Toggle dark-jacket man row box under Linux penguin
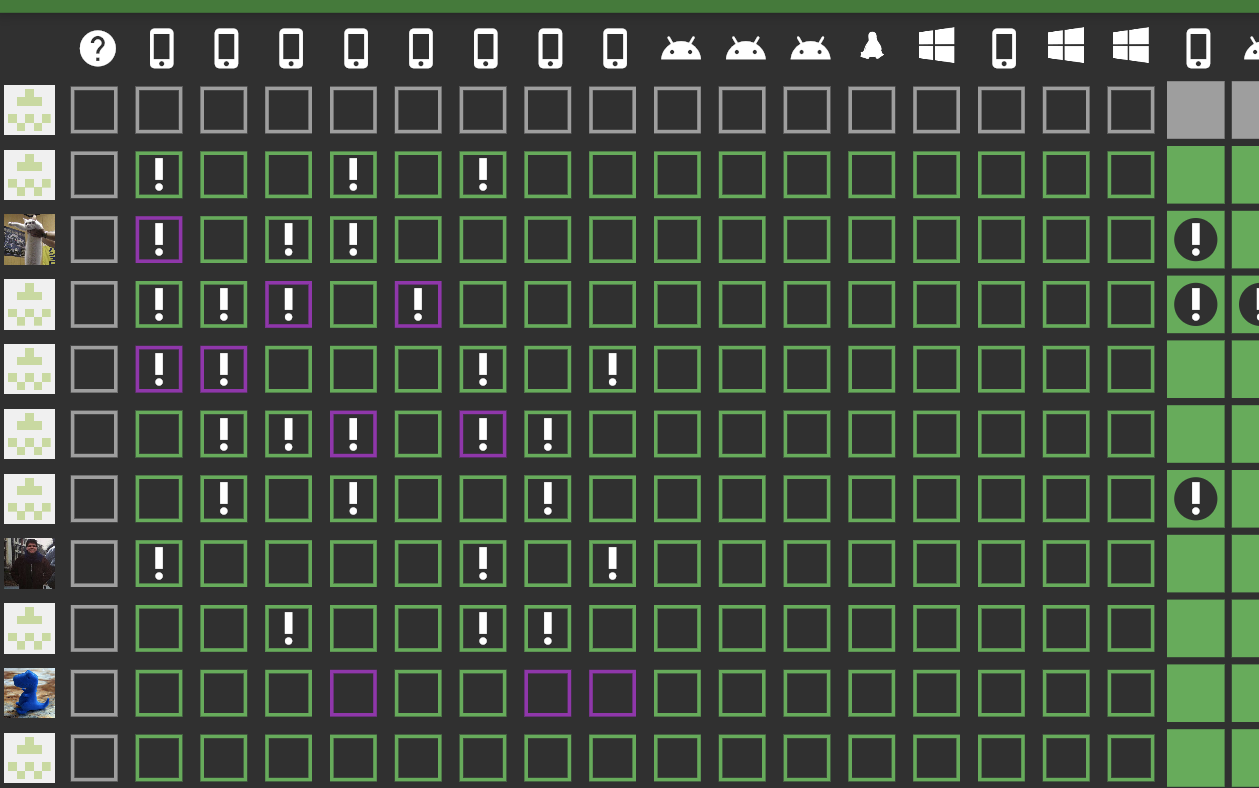The height and width of the screenshot is (788, 1259). tap(872, 563)
